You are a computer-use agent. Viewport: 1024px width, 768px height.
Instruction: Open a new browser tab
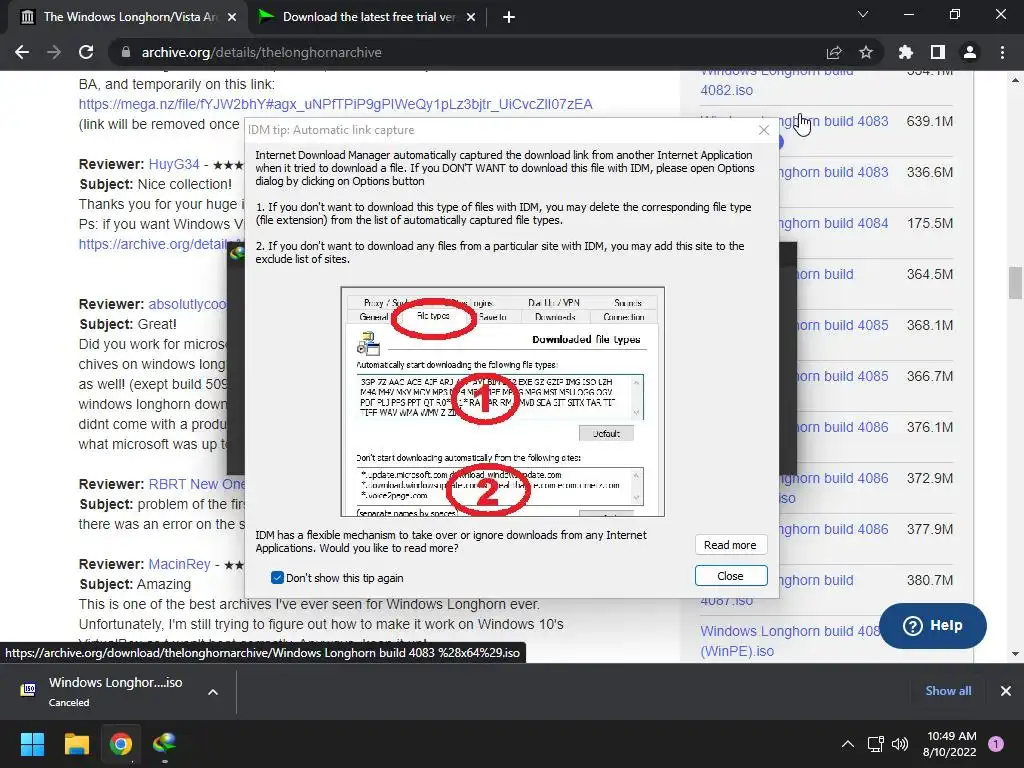(x=509, y=17)
